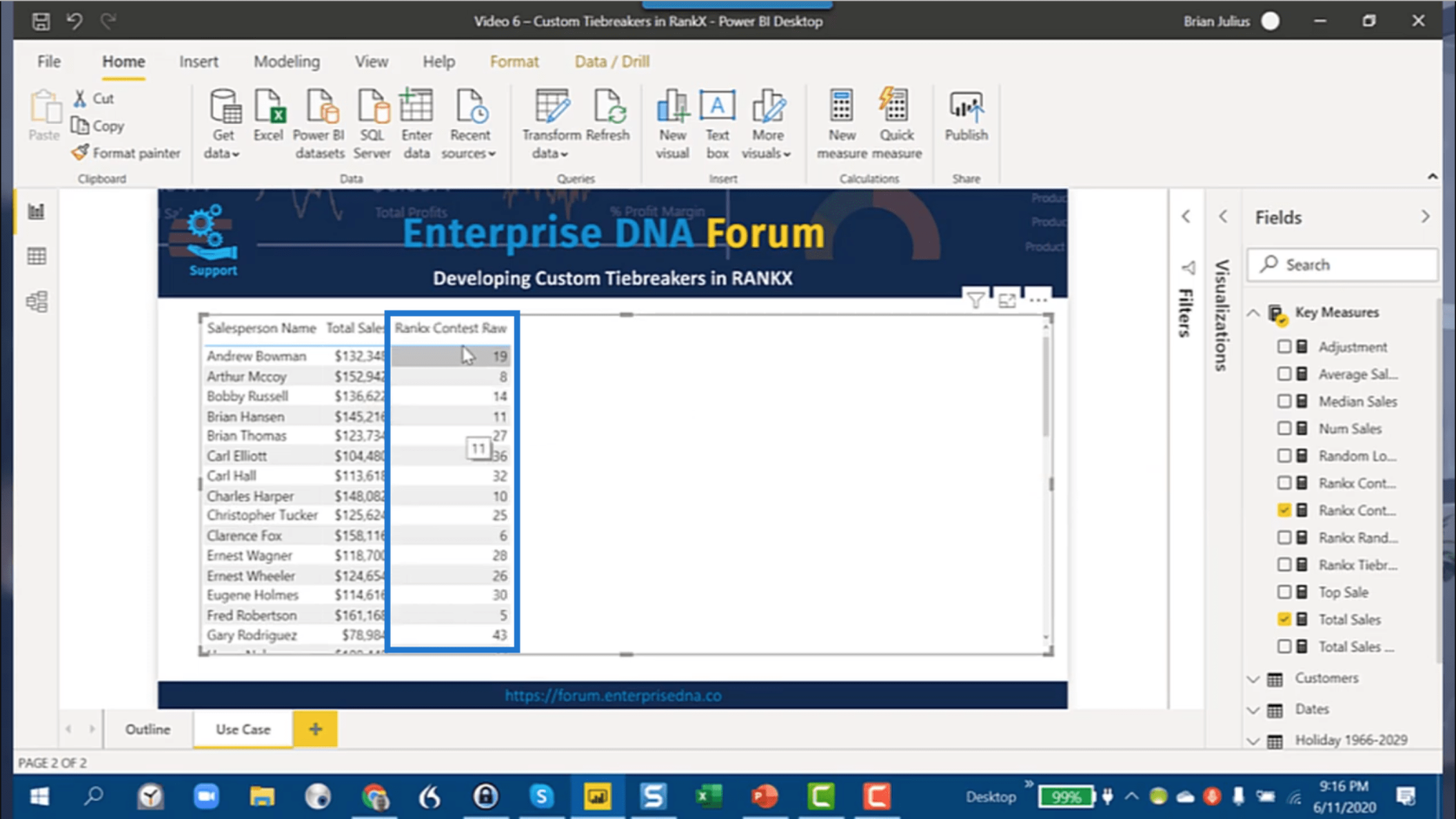Screen dimensions: 1456x819
Task: Click Copy in the Clipboard group
Action: [x=97, y=126]
